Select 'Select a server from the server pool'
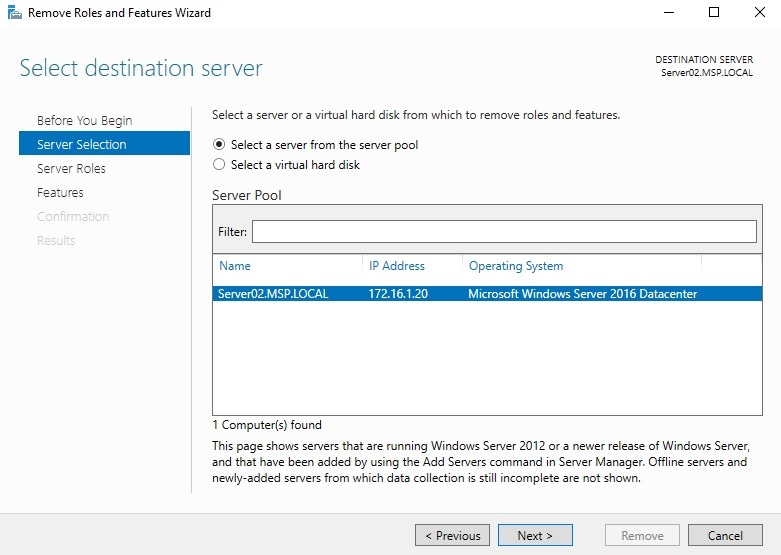 click(x=220, y=145)
